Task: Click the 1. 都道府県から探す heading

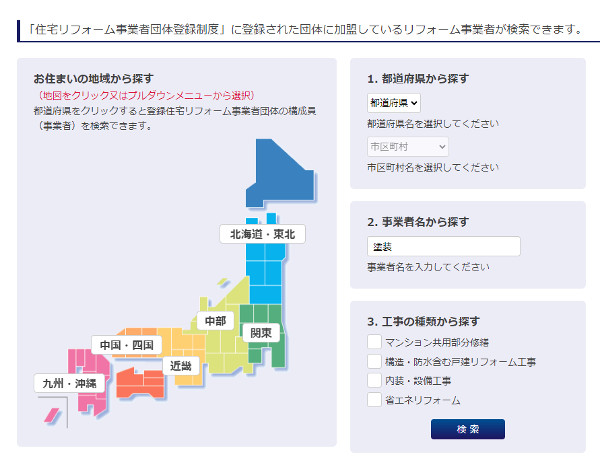Action: (x=418, y=78)
